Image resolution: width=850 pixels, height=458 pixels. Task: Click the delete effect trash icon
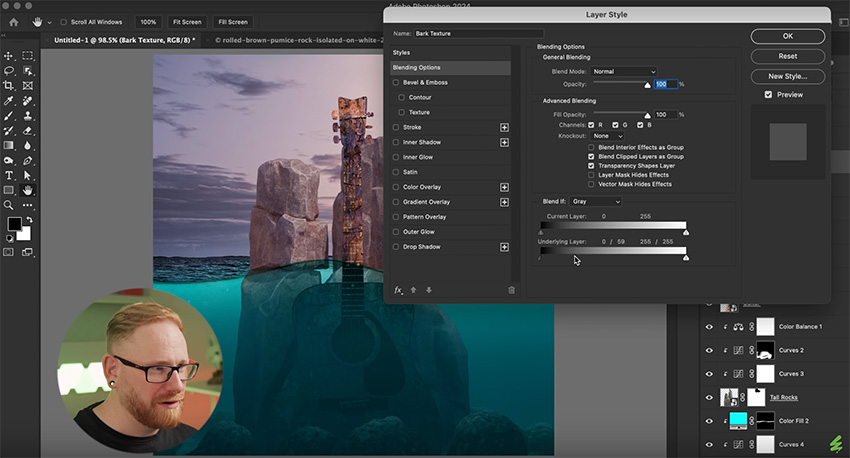coord(511,290)
